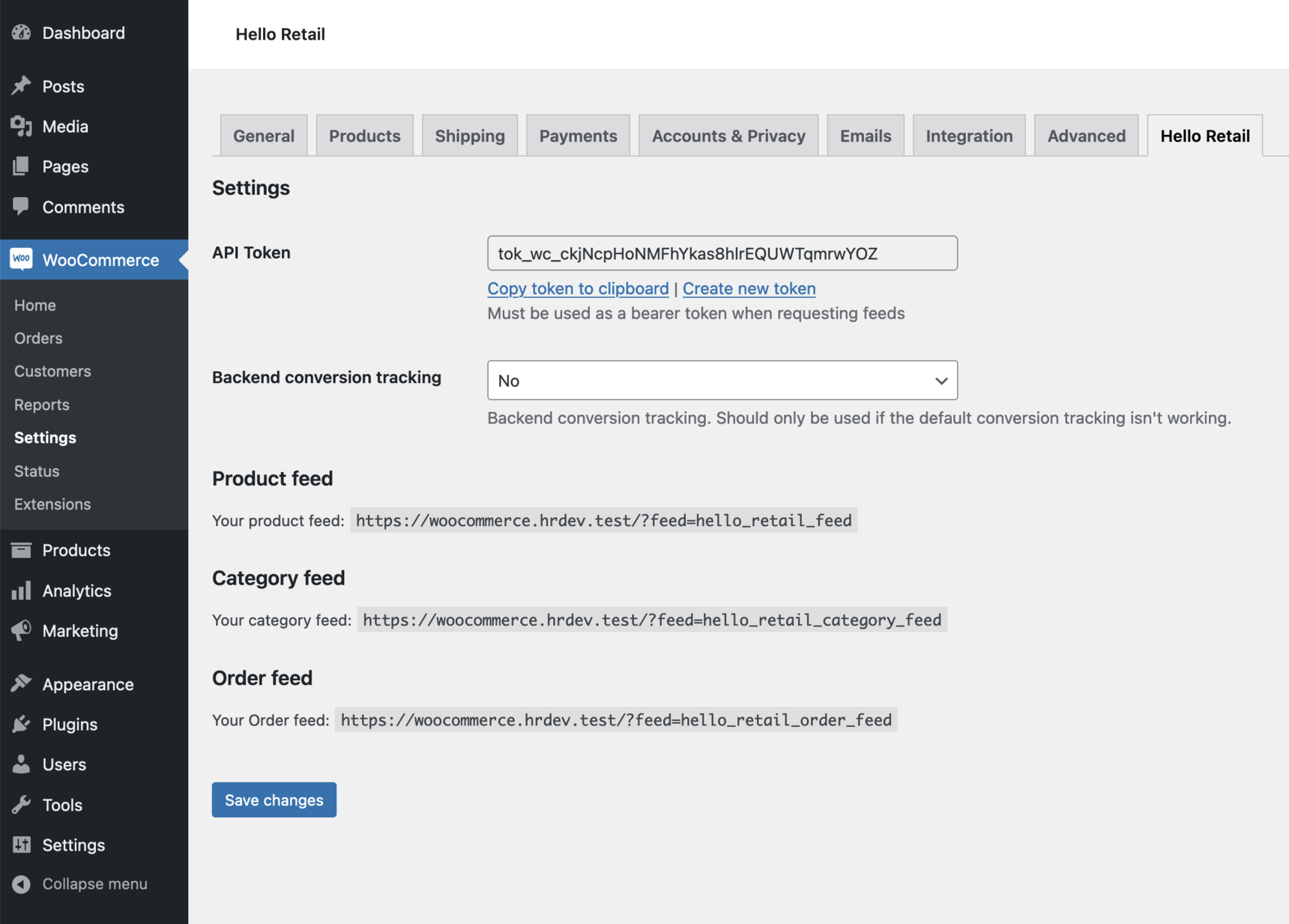Click the Marketing megaphone icon
Image resolution: width=1289 pixels, height=924 pixels.
click(x=21, y=631)
